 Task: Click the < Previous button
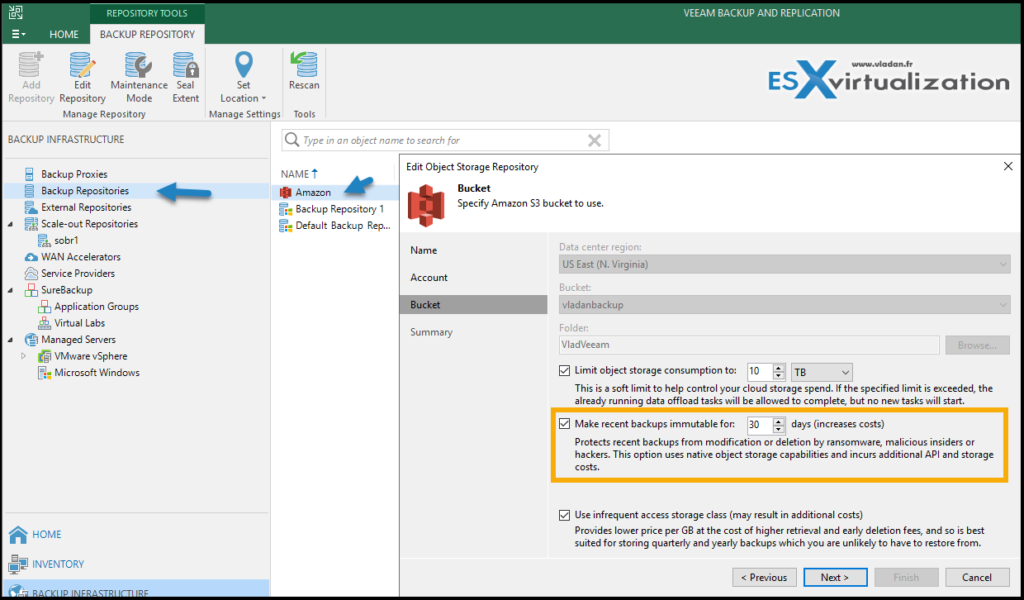[764, 577]
